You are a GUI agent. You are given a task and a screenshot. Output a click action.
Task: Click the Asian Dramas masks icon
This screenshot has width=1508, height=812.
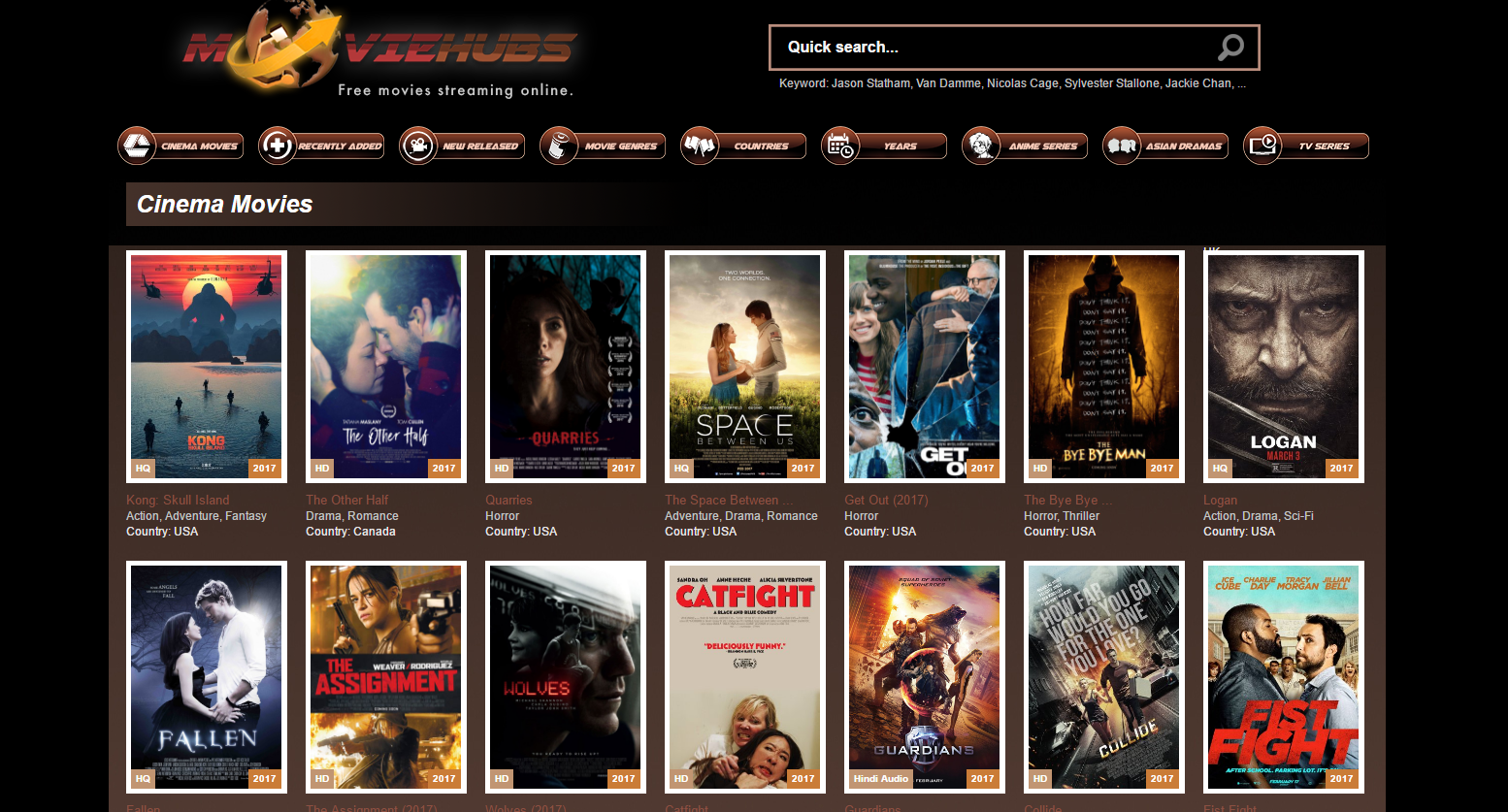[x=1122, y=146]
